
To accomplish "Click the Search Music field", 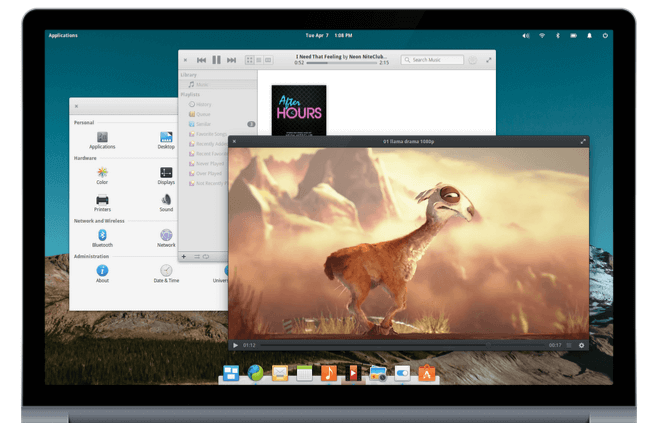I will click(432, 60).
